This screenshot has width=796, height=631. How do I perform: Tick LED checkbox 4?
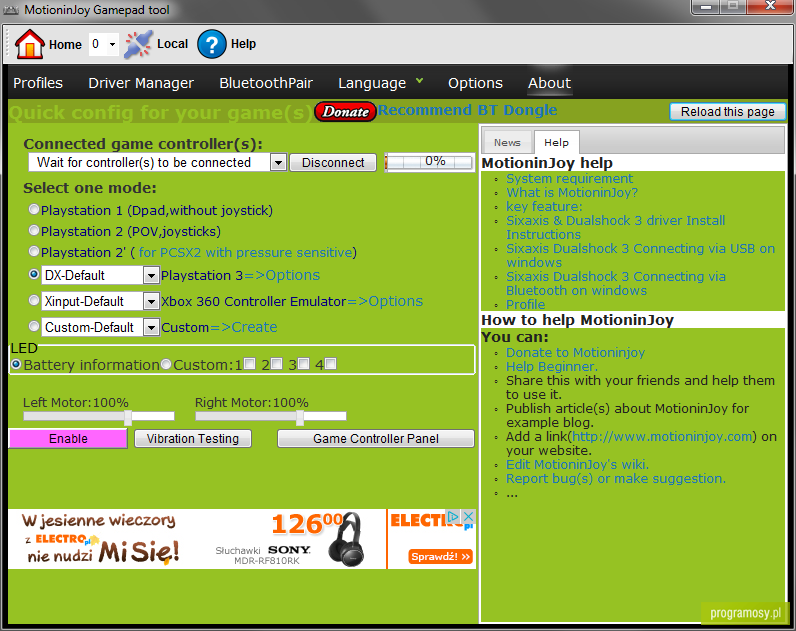[330, 364]
